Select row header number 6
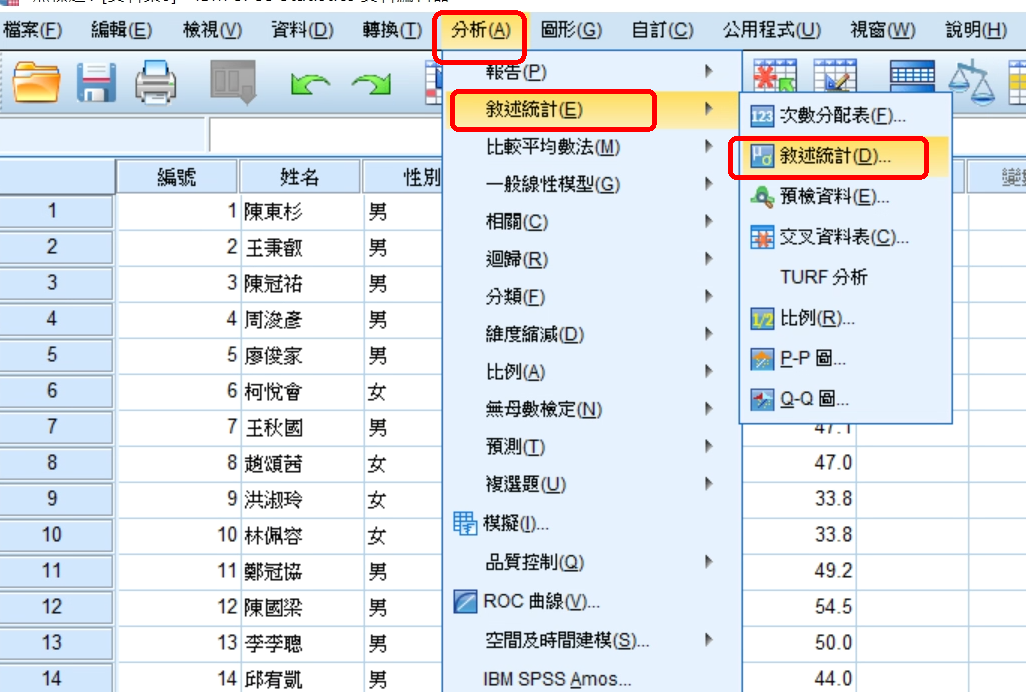 (x=52, y=392)
